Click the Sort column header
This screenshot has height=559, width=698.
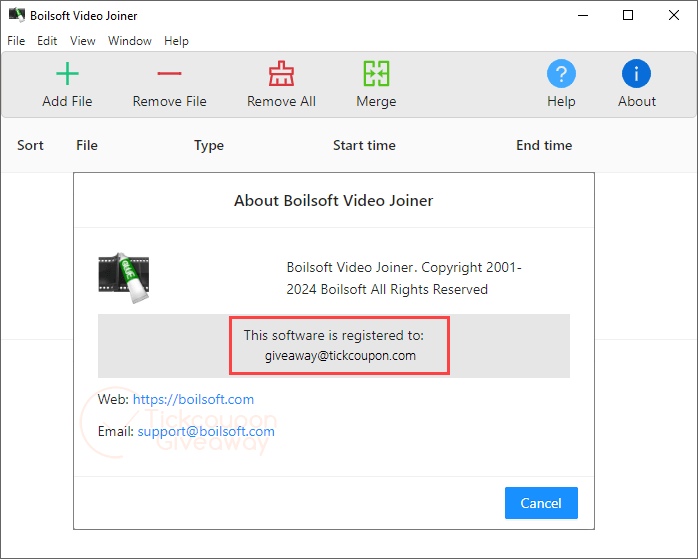(30, 145)
